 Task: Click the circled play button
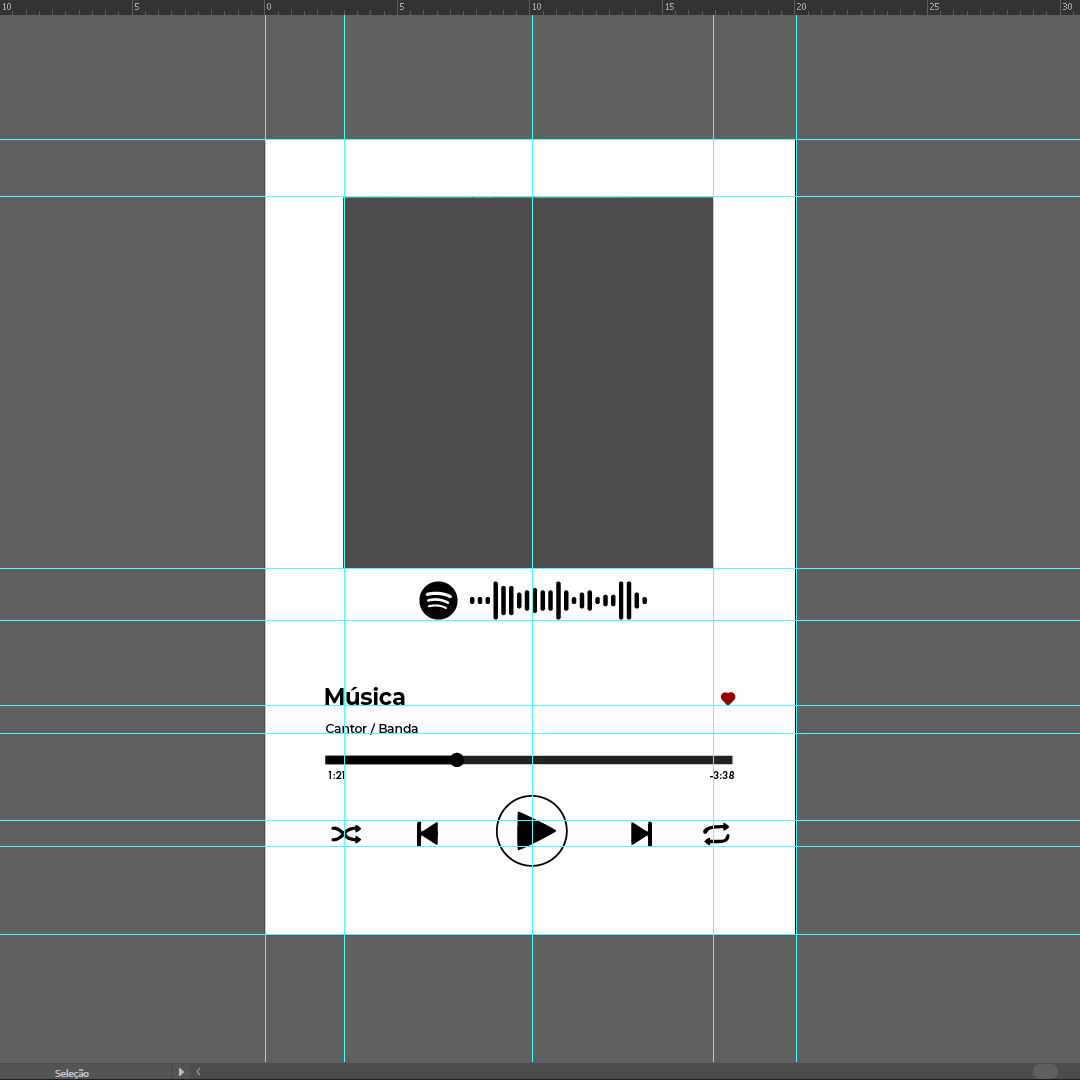[x=532, y=831]
